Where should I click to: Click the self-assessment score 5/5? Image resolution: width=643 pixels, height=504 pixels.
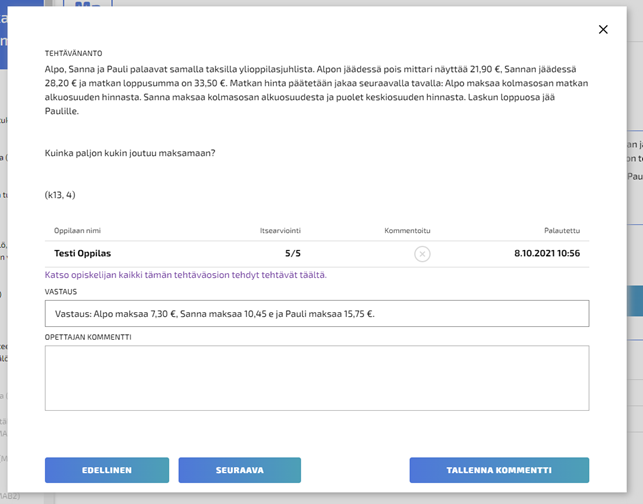pyautogui.click(x=293, y=253)
